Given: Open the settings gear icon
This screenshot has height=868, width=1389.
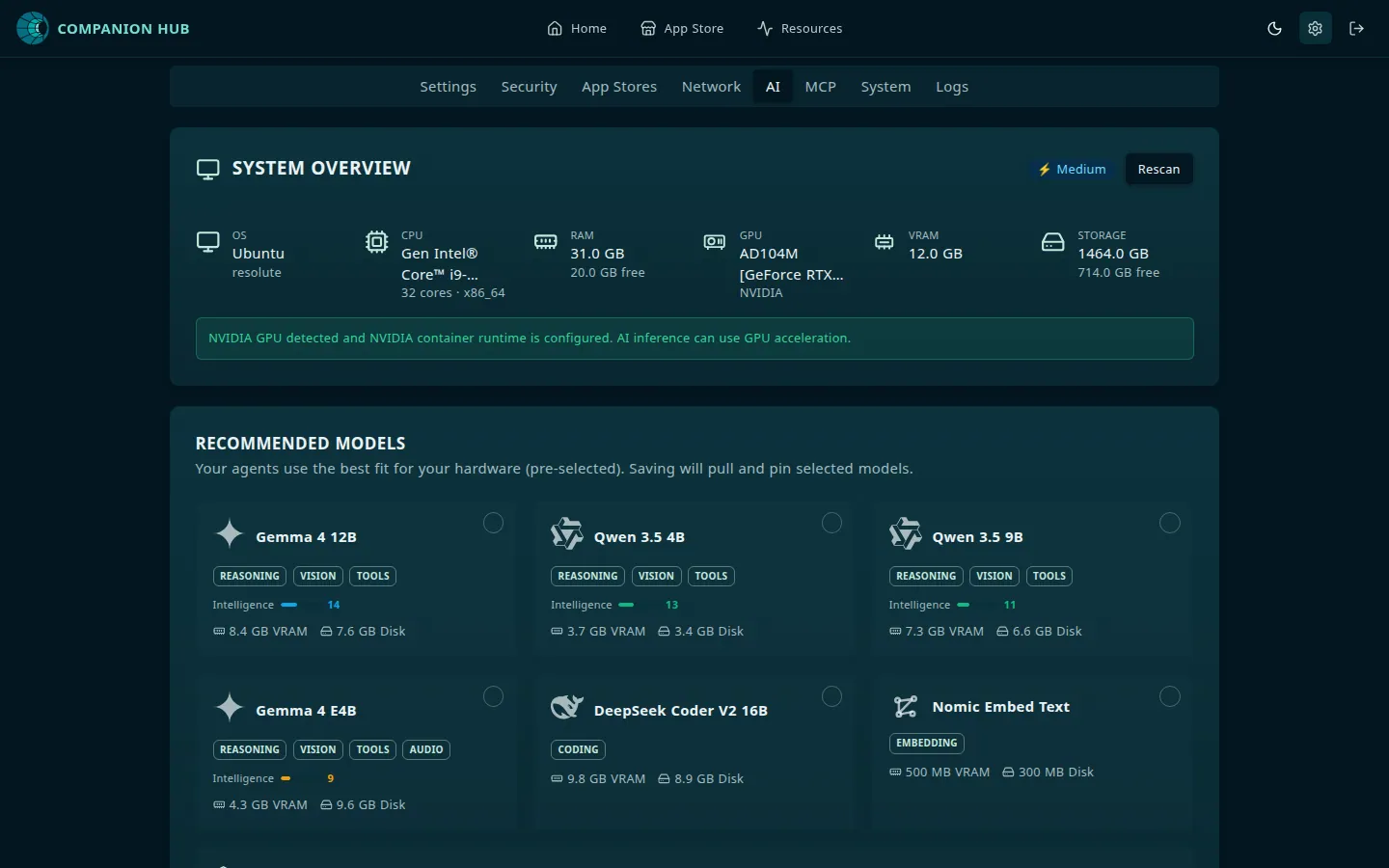Looking at the screenshot, I should (1315, 28).
